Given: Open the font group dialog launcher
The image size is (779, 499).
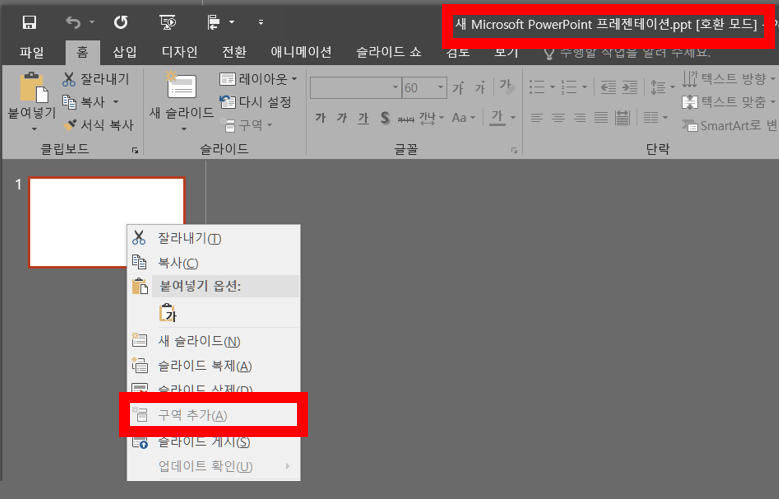Looking at the screenshot, I should [514, 150].
